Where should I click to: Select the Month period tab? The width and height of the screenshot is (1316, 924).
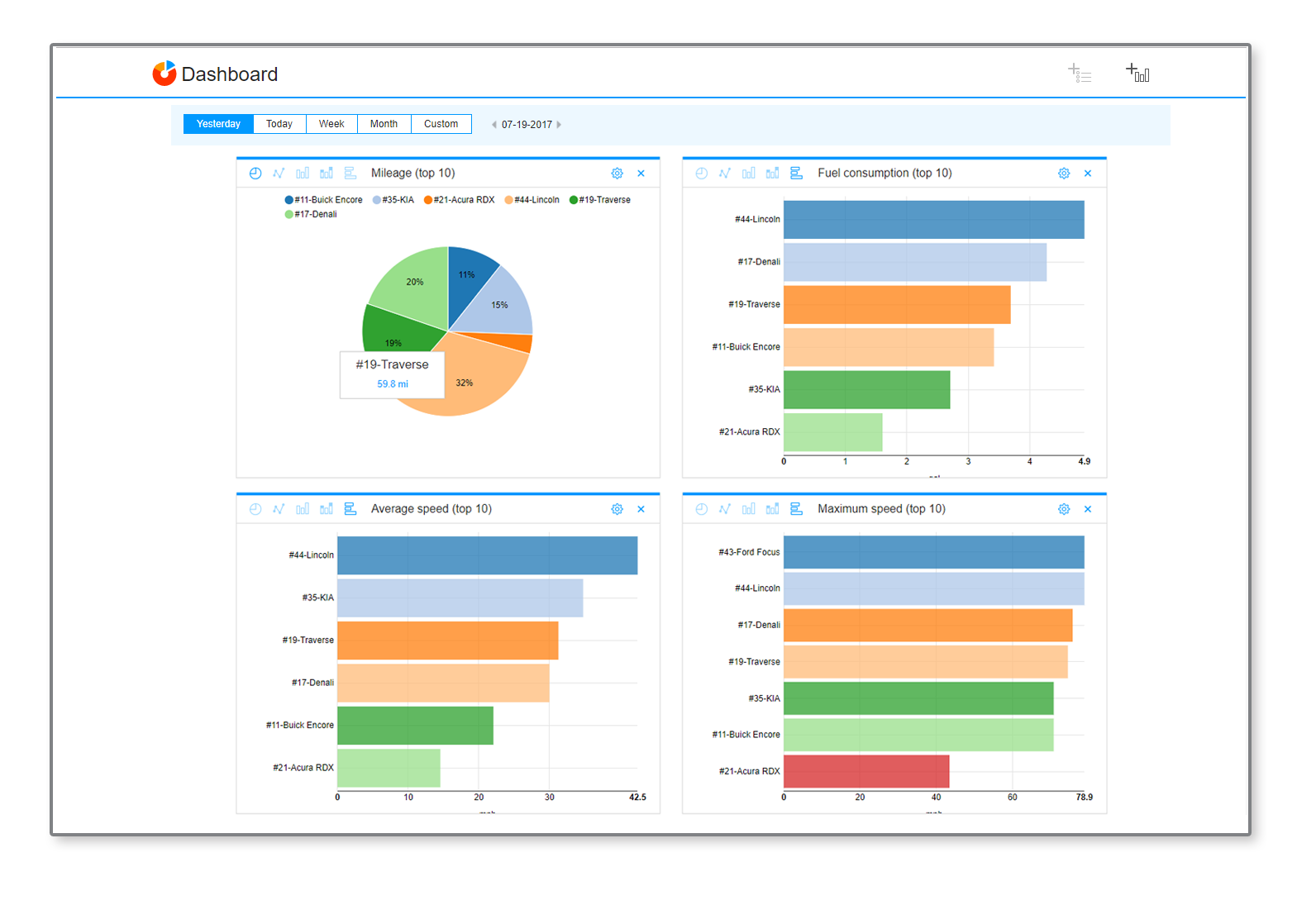(x=384, y=124)
